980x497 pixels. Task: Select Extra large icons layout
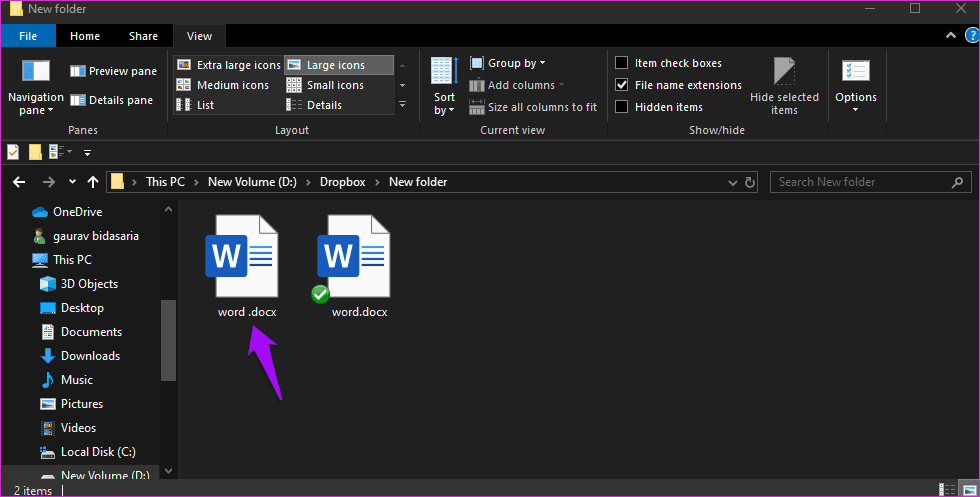[x=229, y=65]
